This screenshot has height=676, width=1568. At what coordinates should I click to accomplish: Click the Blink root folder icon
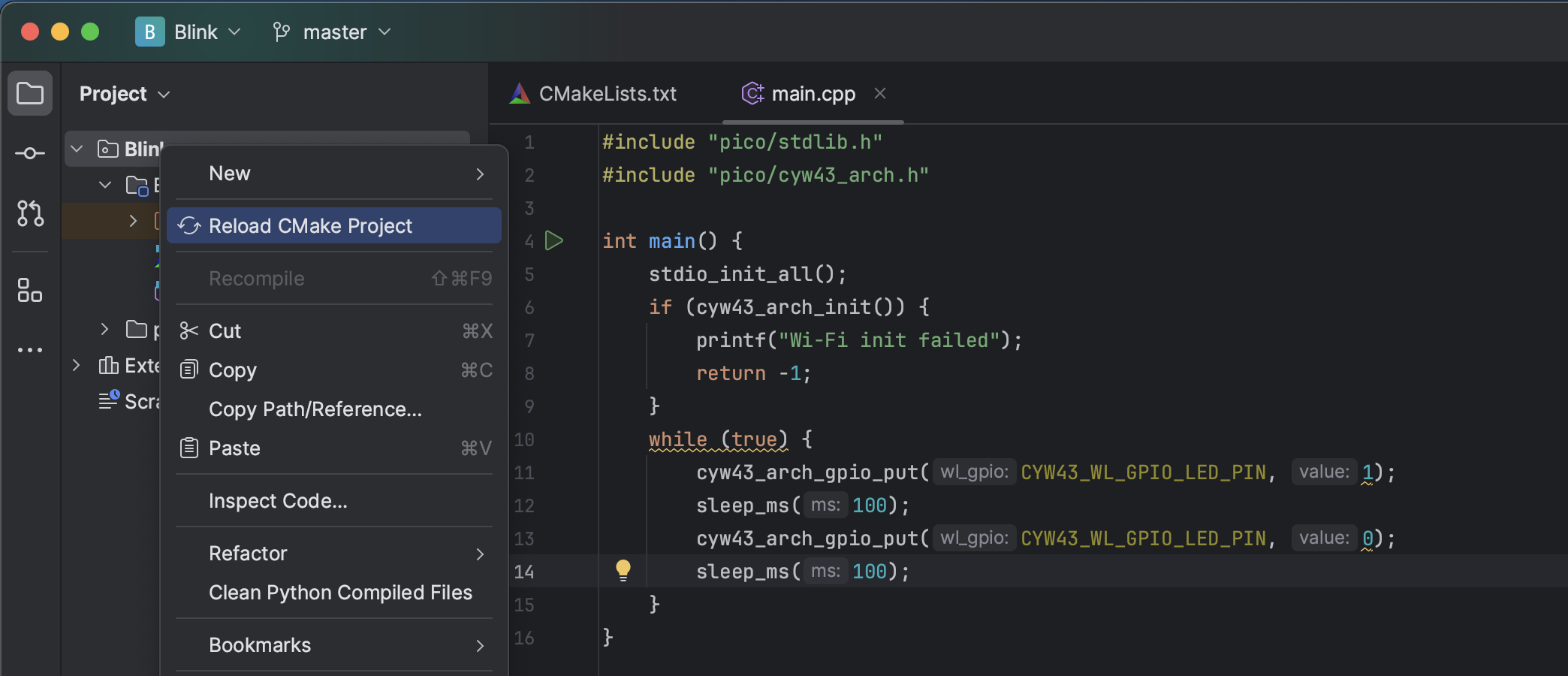pyautogui.click(x=108, y=149)
